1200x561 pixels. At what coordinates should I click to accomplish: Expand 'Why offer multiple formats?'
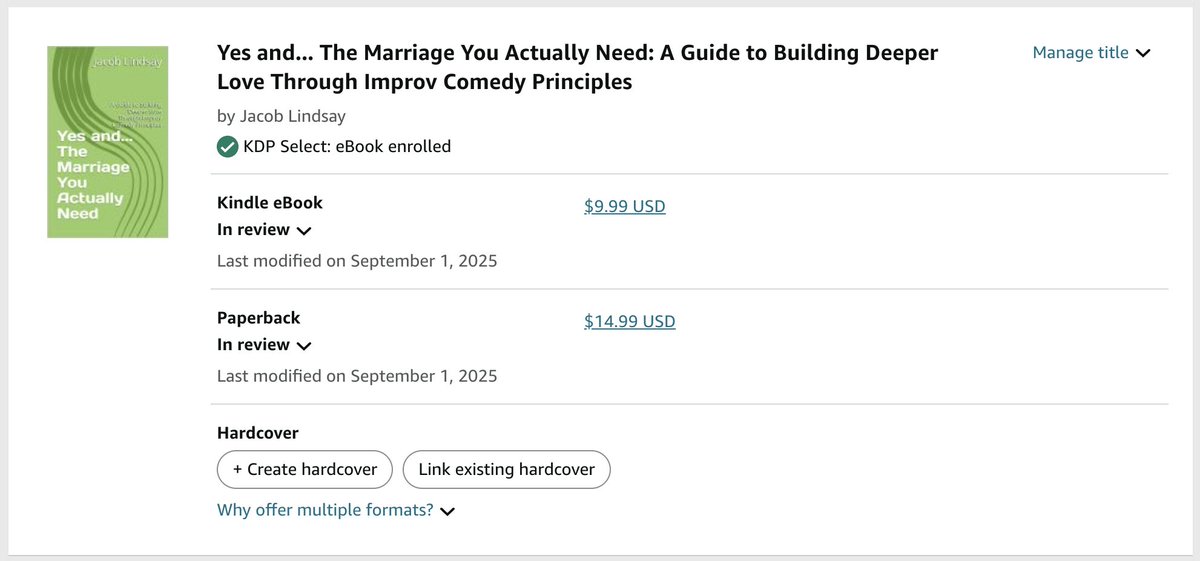click(325, 510)
